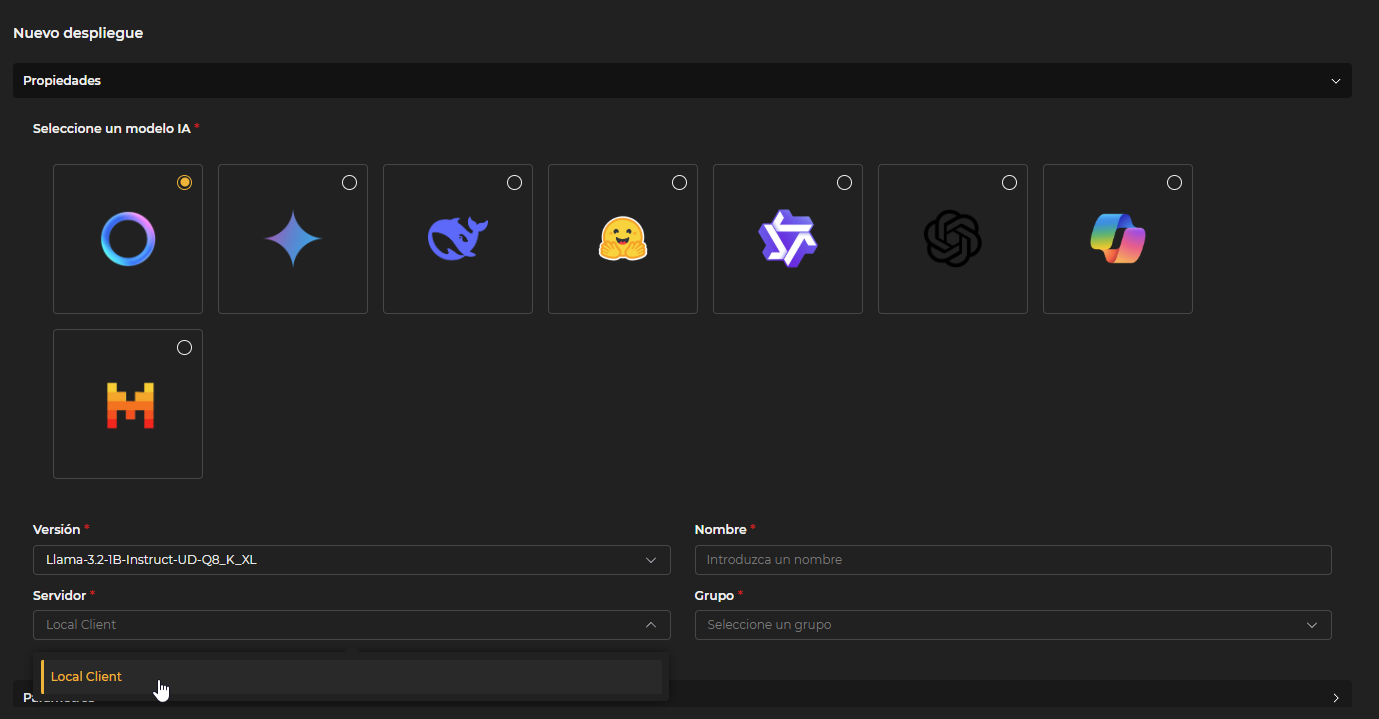Click the Servidor field label
The image size is (1379, 719).
[x=59, y=595]
